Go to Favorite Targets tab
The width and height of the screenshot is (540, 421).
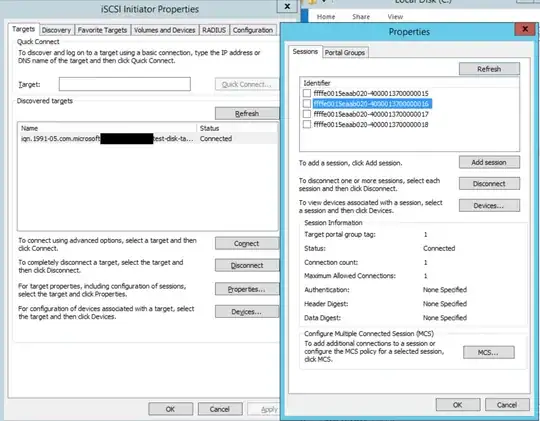(102, 30)
